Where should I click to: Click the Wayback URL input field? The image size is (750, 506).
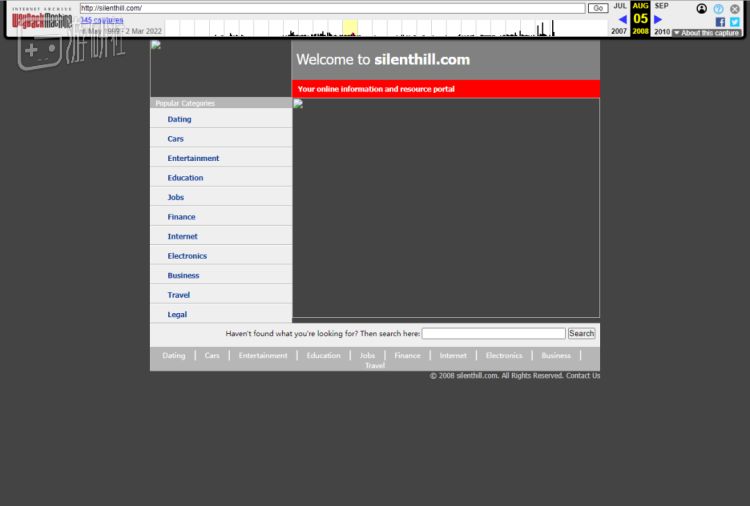[332, 8]
